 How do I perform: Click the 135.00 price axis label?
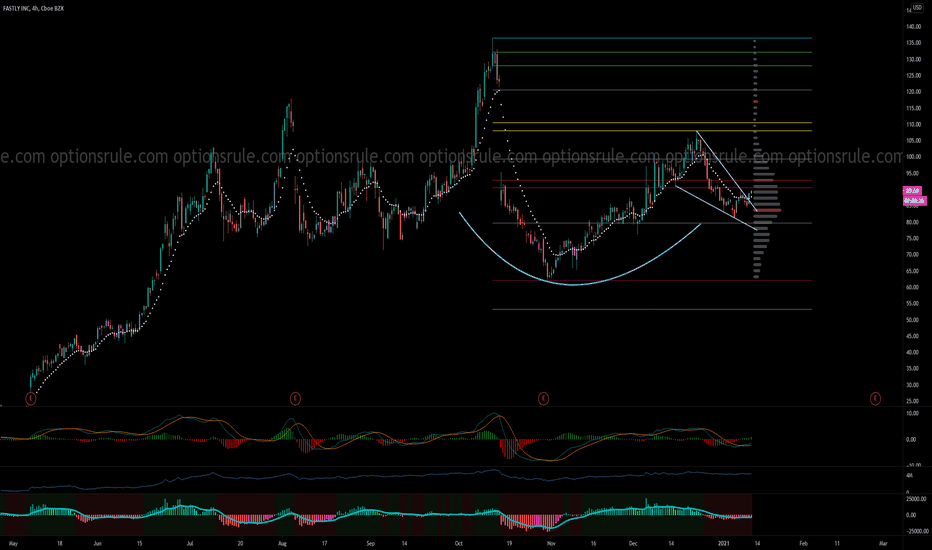tap(914, 43)
